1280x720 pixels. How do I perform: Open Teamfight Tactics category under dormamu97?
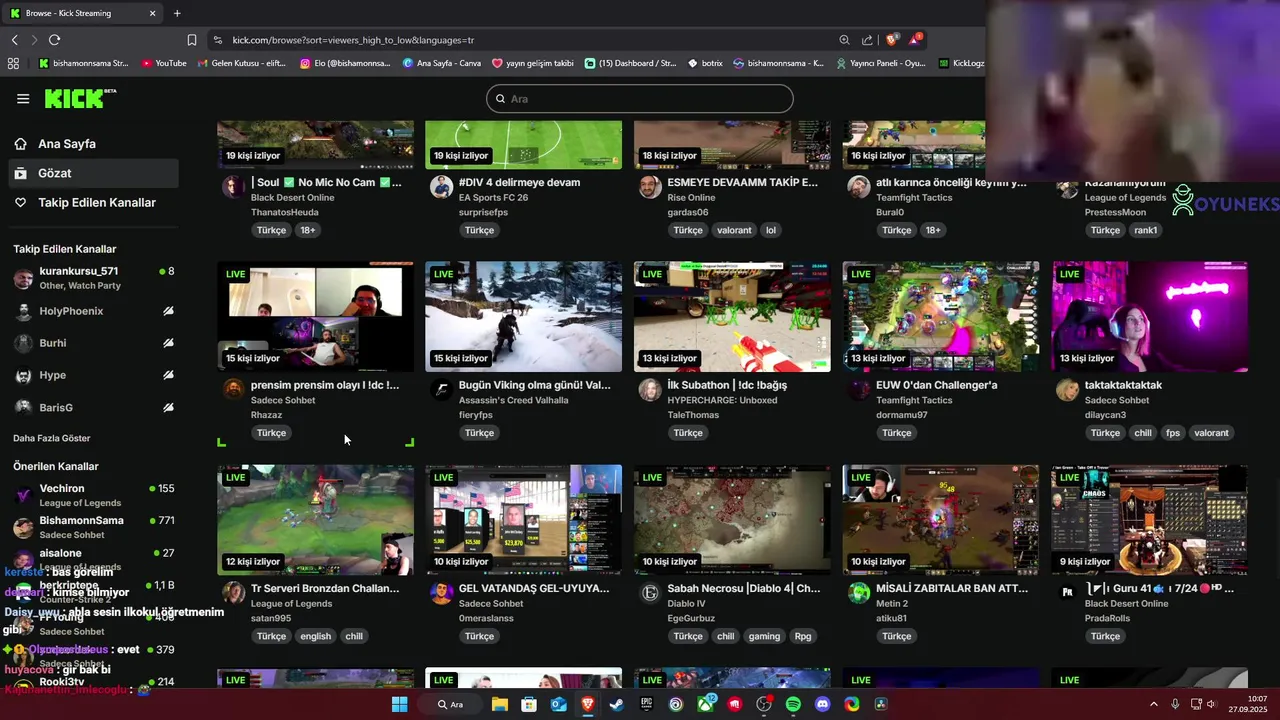tap(914, 400)
